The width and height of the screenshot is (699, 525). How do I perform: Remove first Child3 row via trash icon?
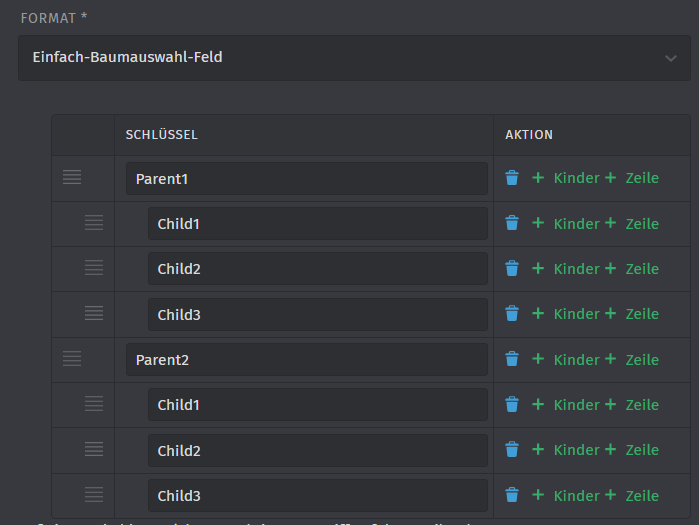pyautogui.click(x=512, y=313)
